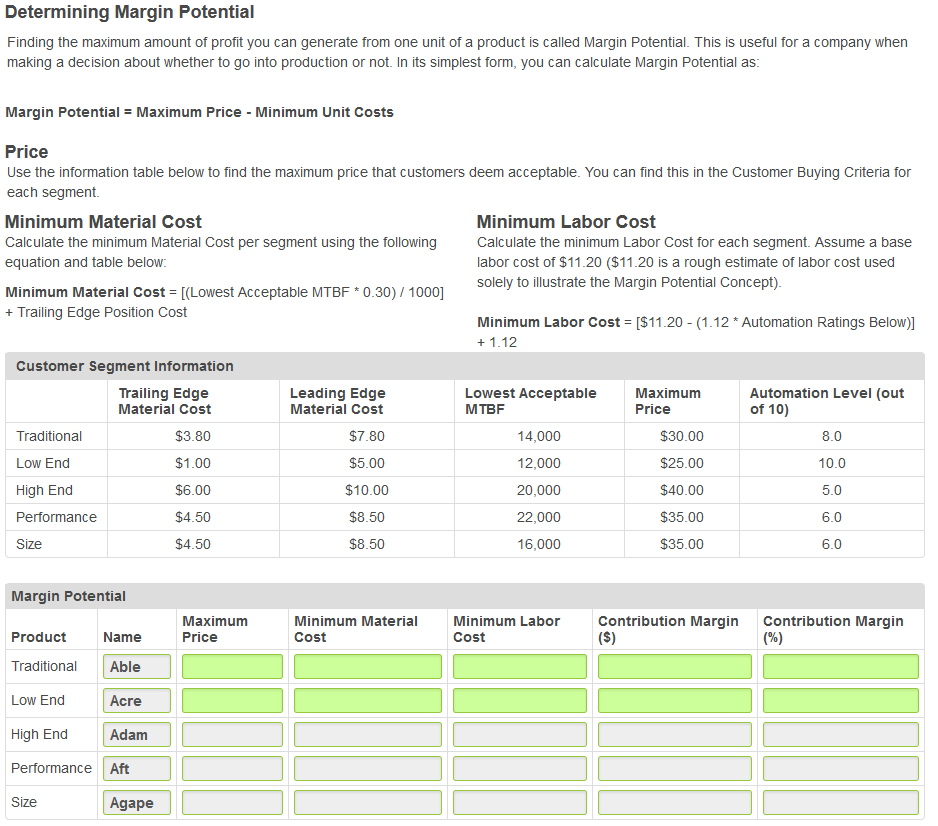Click Contribution Margin (%) field for Performance
Image resolution: width=938 pixels, height=826 pixels.
[840, 769]
